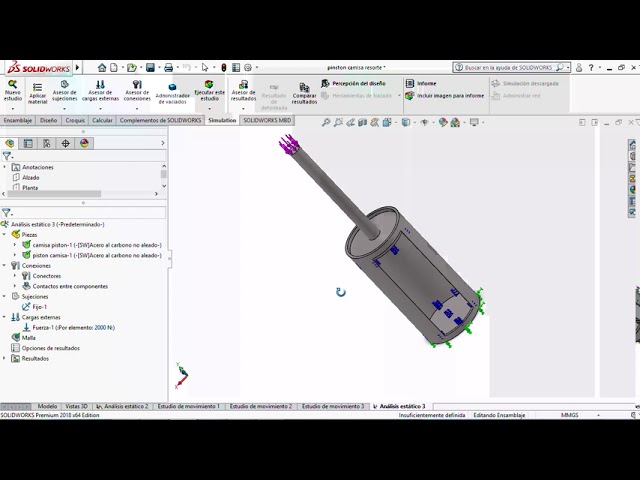640x480 pixels.
Task: Open dropdown arrow under Asesor de resultados
Action: (243, 109)
